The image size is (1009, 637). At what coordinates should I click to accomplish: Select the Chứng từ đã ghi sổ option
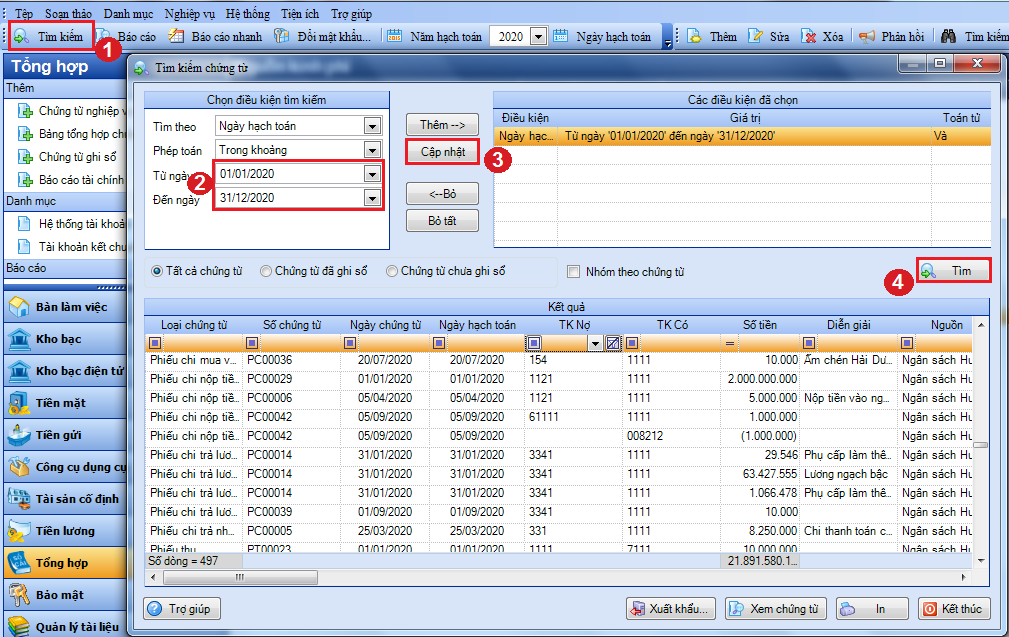[313, 272]
